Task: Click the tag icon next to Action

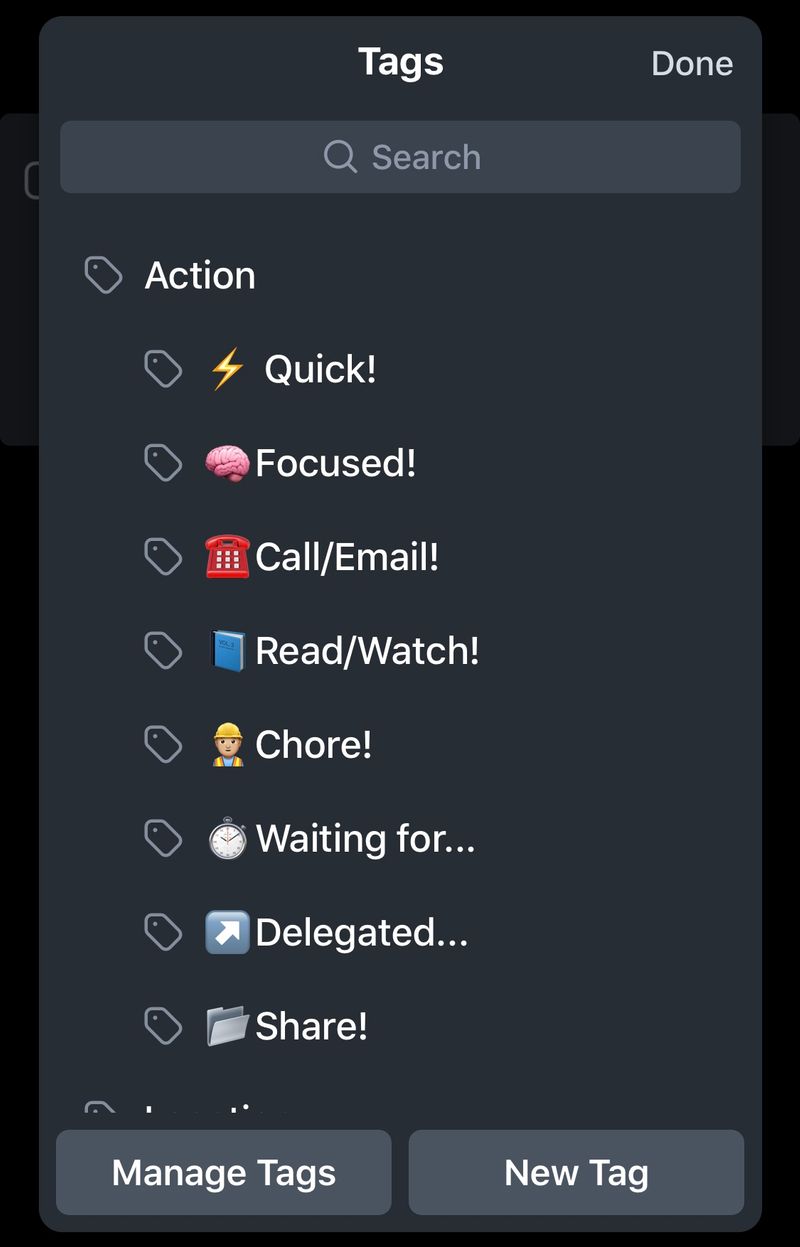Action: tap(103, 275)
